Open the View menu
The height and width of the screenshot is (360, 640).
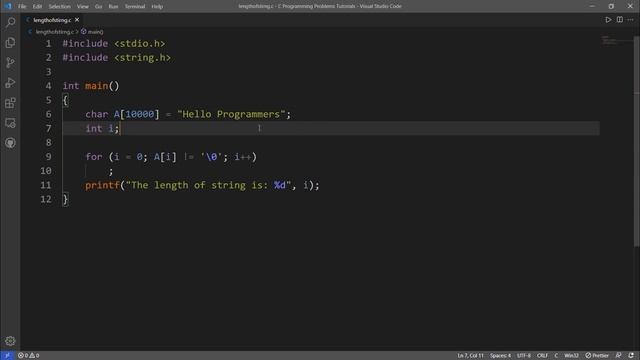[82, 6]
